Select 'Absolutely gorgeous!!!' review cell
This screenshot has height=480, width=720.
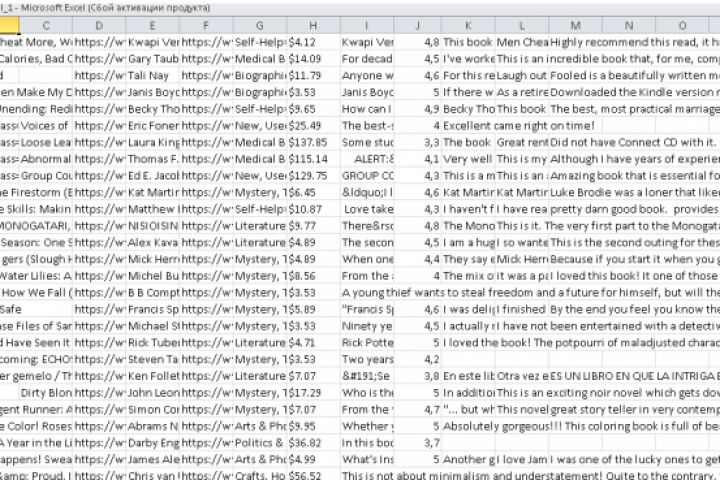tap(581, 426)
